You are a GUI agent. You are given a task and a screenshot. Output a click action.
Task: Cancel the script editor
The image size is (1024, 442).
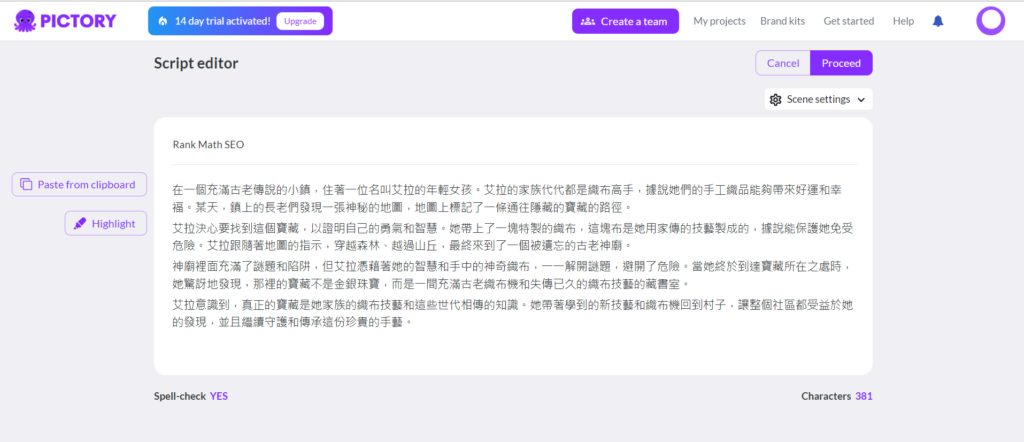pos(782,63)
